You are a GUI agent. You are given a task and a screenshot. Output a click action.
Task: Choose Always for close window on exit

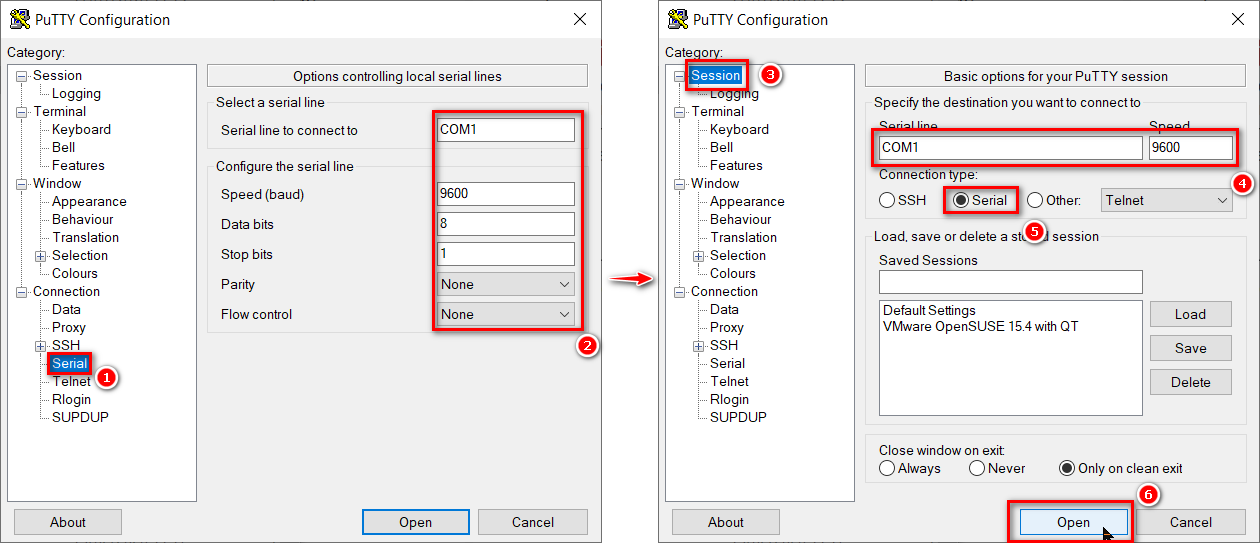click(887, 468)
